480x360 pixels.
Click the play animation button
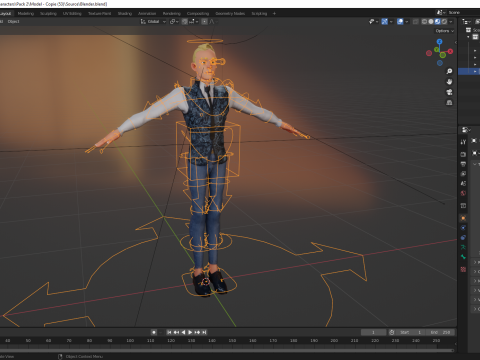pyautogui.click(x=190, y=332)
